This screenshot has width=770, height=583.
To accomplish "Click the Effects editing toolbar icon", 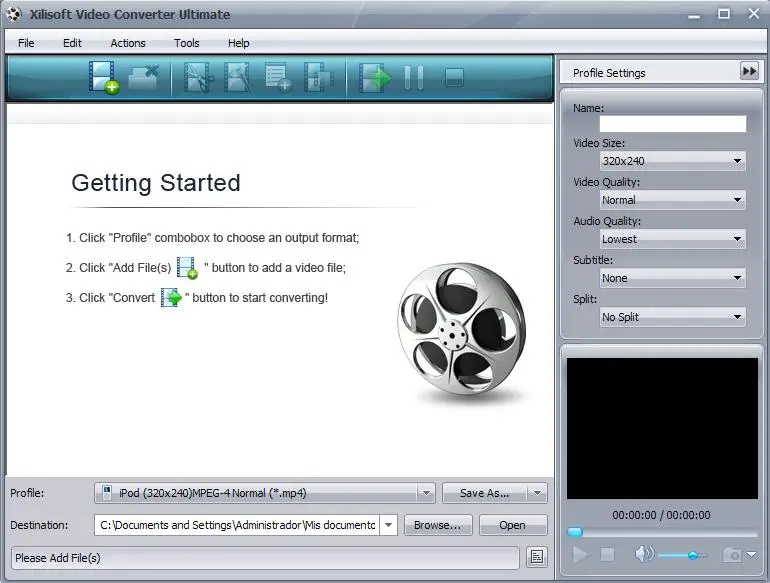I will [237, 77].
